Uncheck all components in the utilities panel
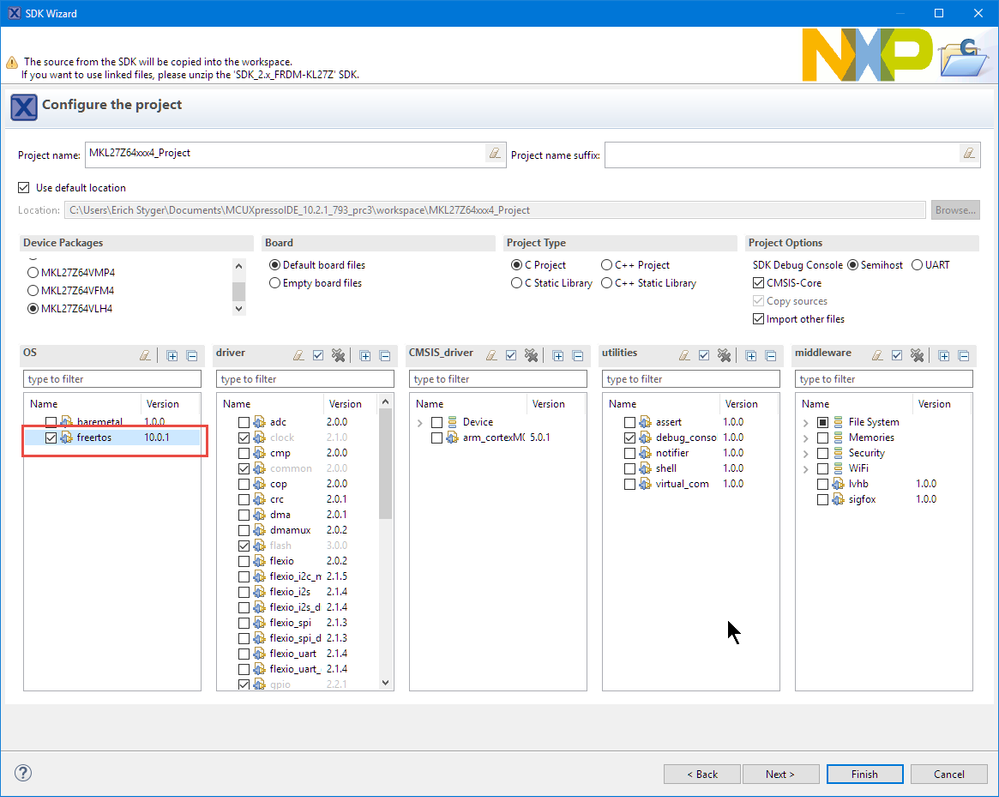Screen dimensions: 999x797 click(x=724, y=355)
